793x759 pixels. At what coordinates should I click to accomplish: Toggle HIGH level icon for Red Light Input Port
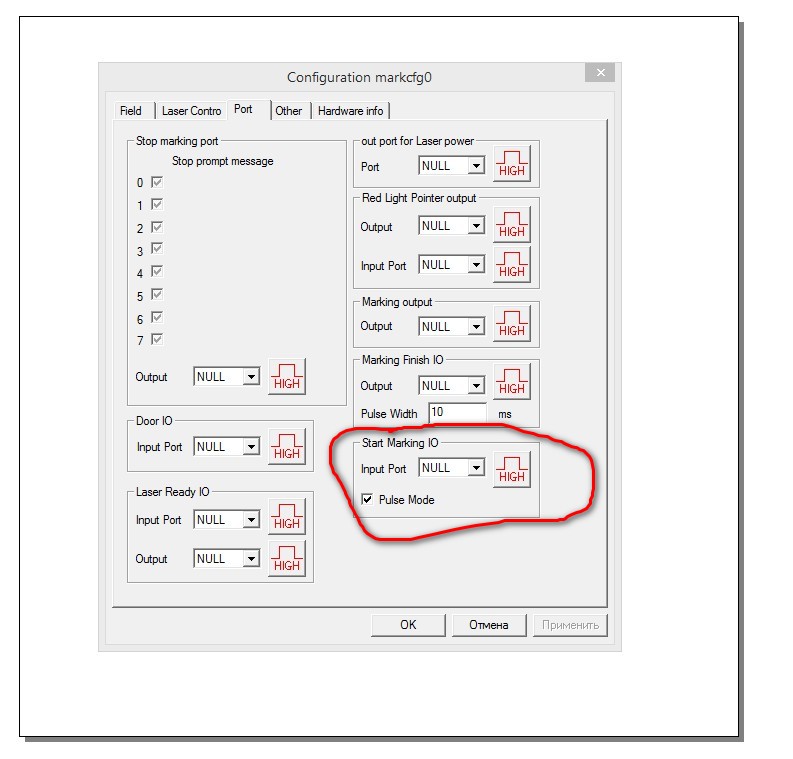511,265
